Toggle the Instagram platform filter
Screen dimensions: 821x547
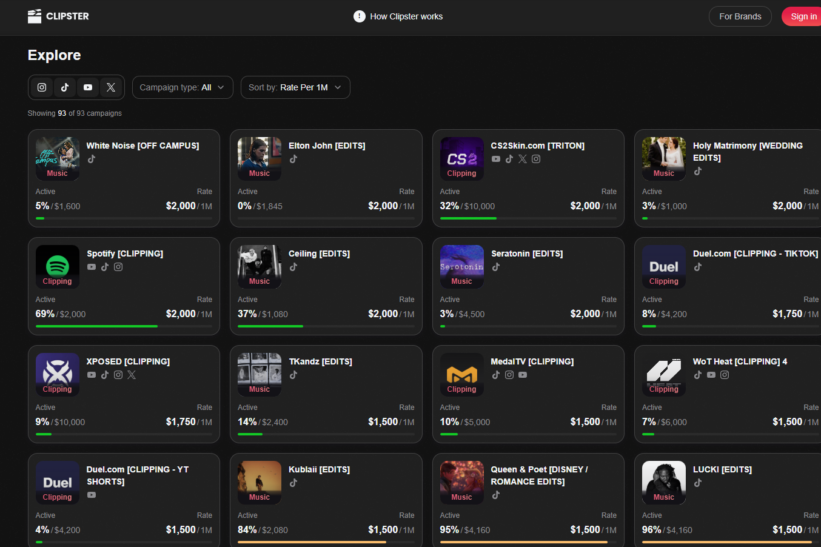pos(42,87)
